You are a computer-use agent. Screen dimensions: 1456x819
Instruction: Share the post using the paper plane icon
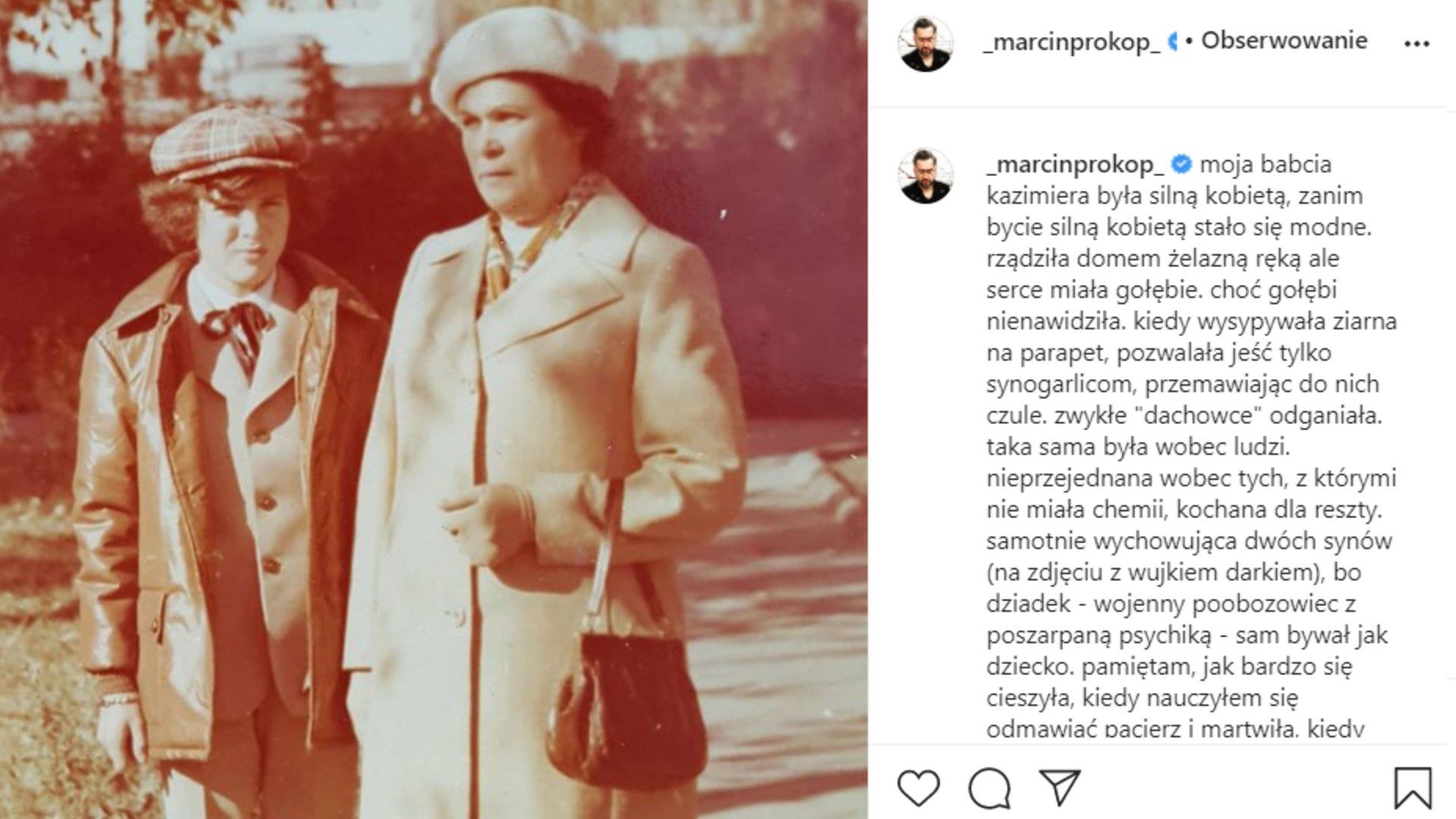(x=1059, y=788)
